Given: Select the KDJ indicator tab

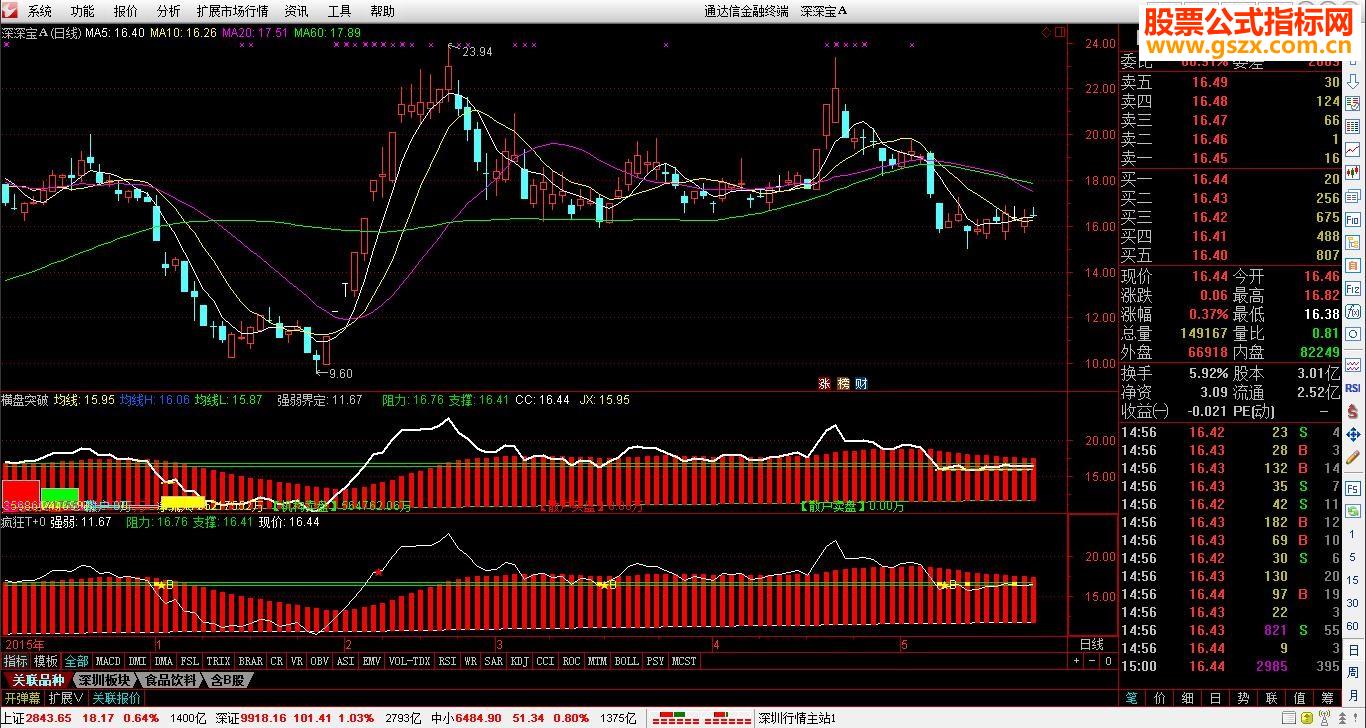Looking at the screenshot, I should (x=519, y=661).
